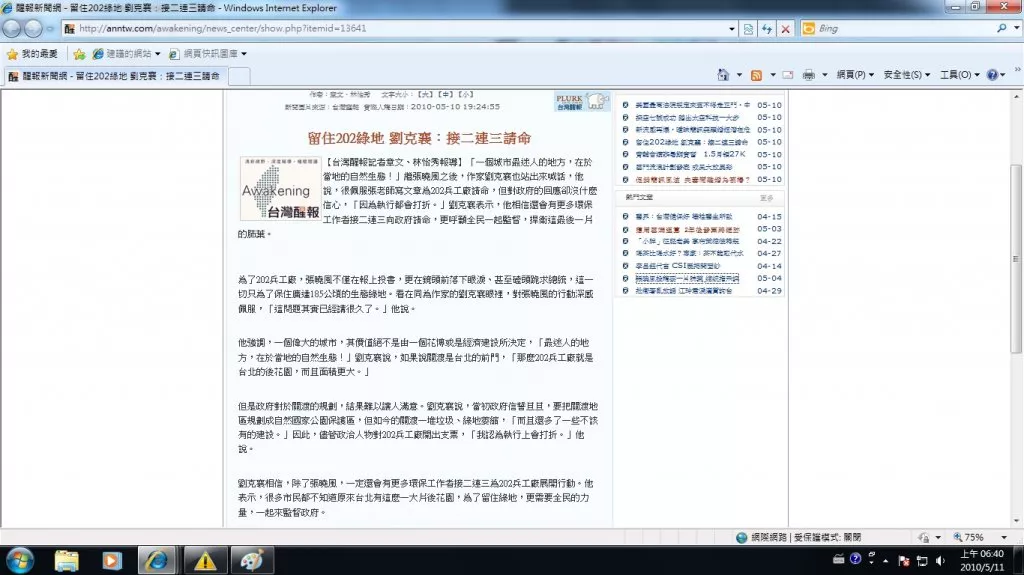Click the RSS feeds icon
This screenshot has height=575, width=1024.
[x=757, y=75]
